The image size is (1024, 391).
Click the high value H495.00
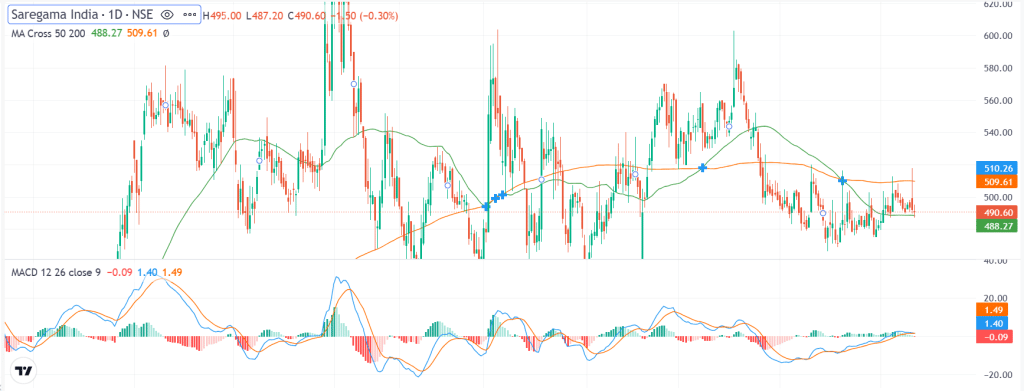(x=223, y=15)
